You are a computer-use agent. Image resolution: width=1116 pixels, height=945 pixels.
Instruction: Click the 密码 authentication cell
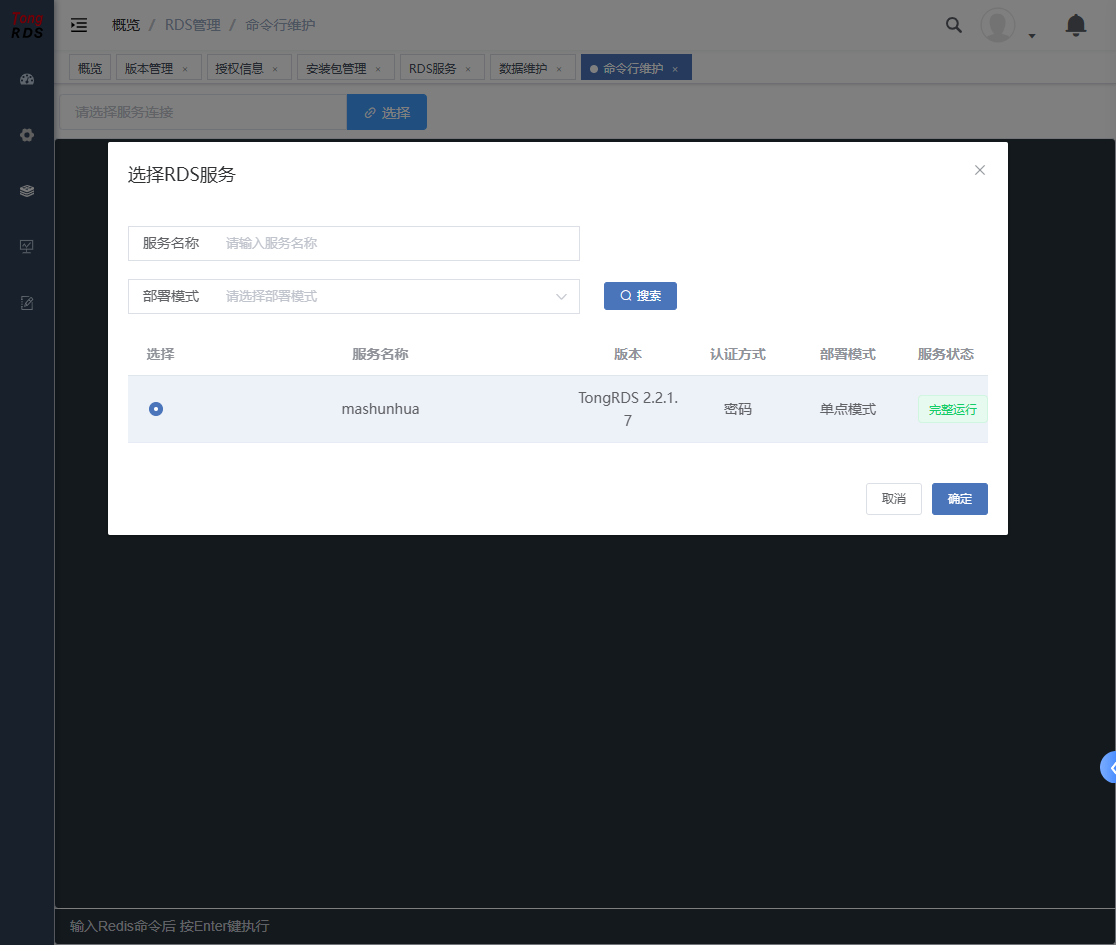pos(737,409)
